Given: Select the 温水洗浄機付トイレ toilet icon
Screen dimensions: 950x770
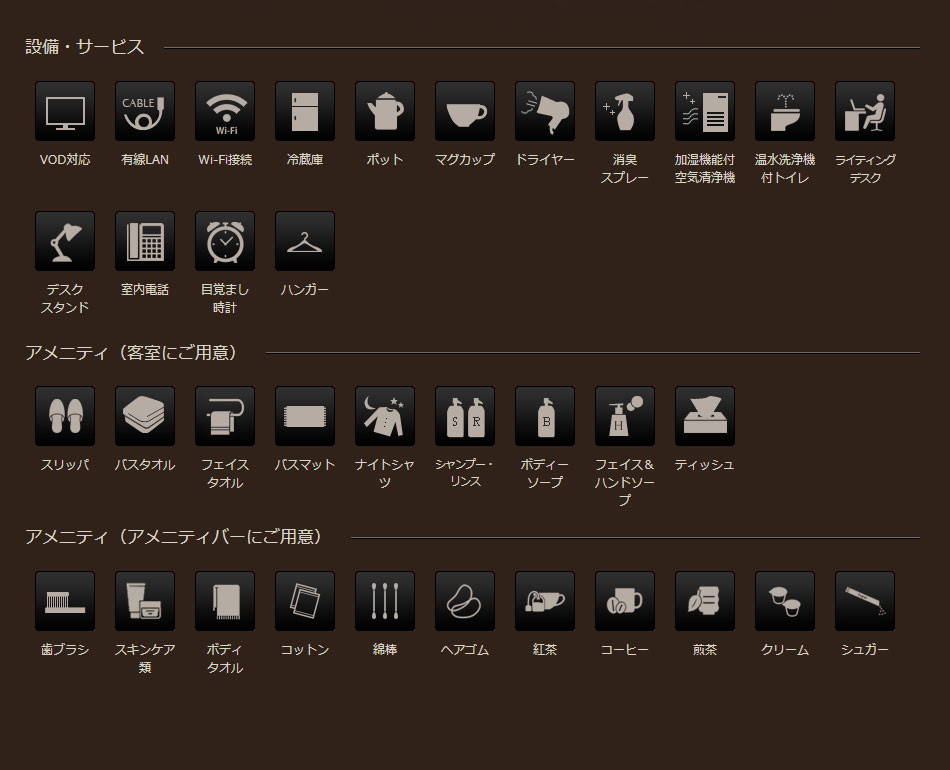Looking at the screenshot, I should tap(785, 111).
